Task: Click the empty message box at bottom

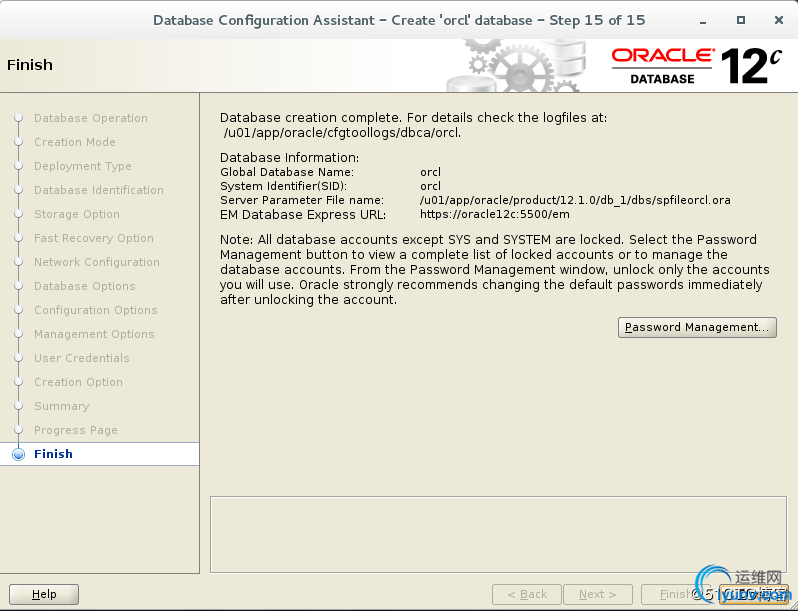Action: 498,534
